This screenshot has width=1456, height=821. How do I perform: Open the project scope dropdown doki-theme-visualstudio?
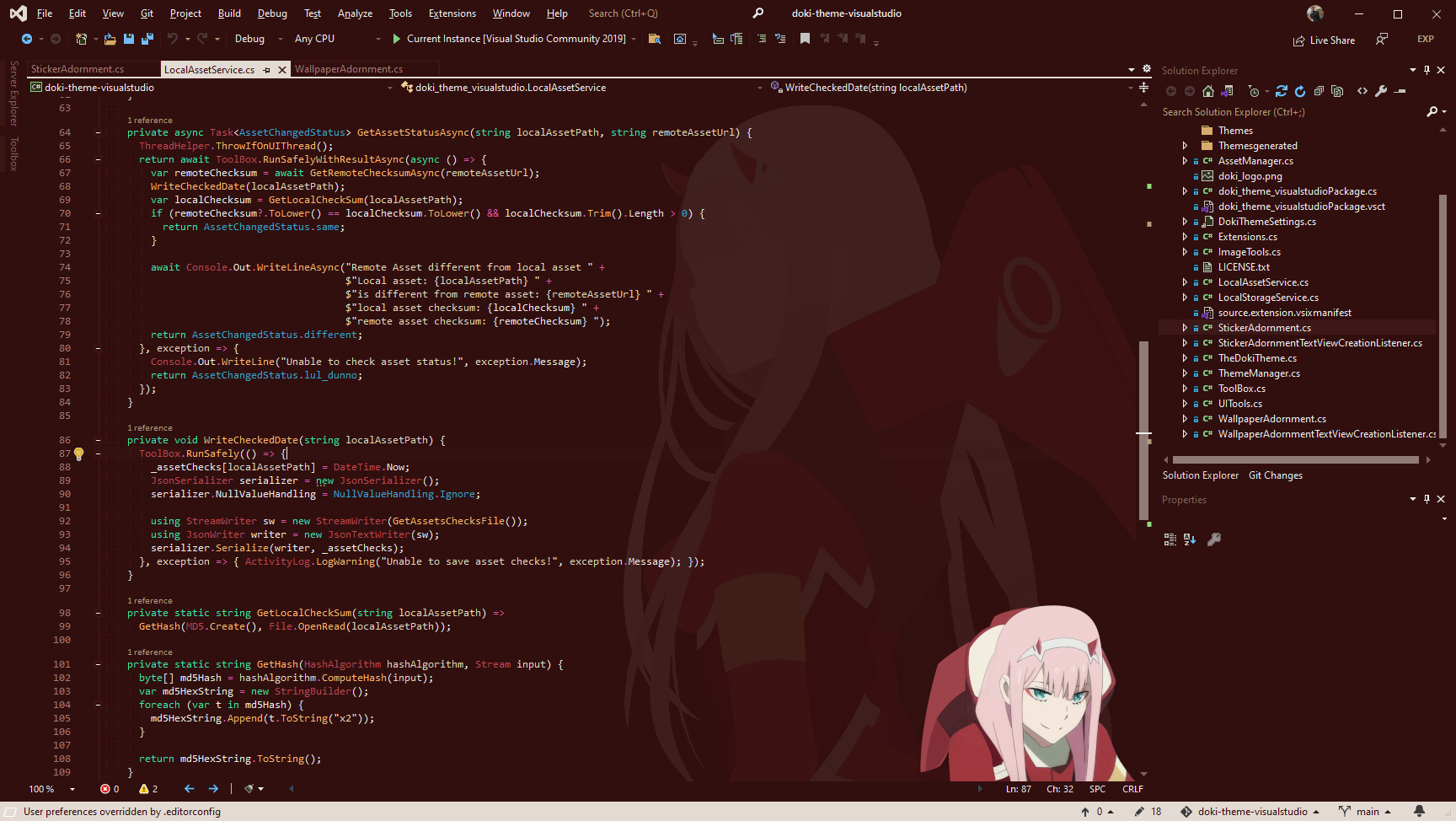tap(211, 88)
